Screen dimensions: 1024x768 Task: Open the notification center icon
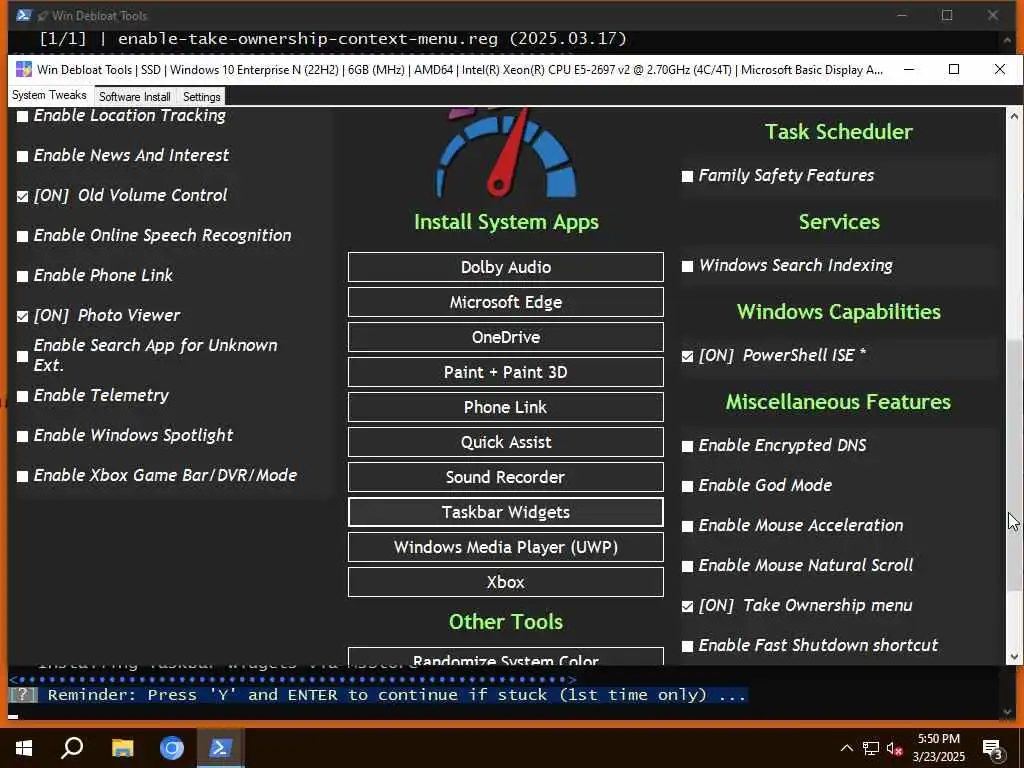coord(993,750)
